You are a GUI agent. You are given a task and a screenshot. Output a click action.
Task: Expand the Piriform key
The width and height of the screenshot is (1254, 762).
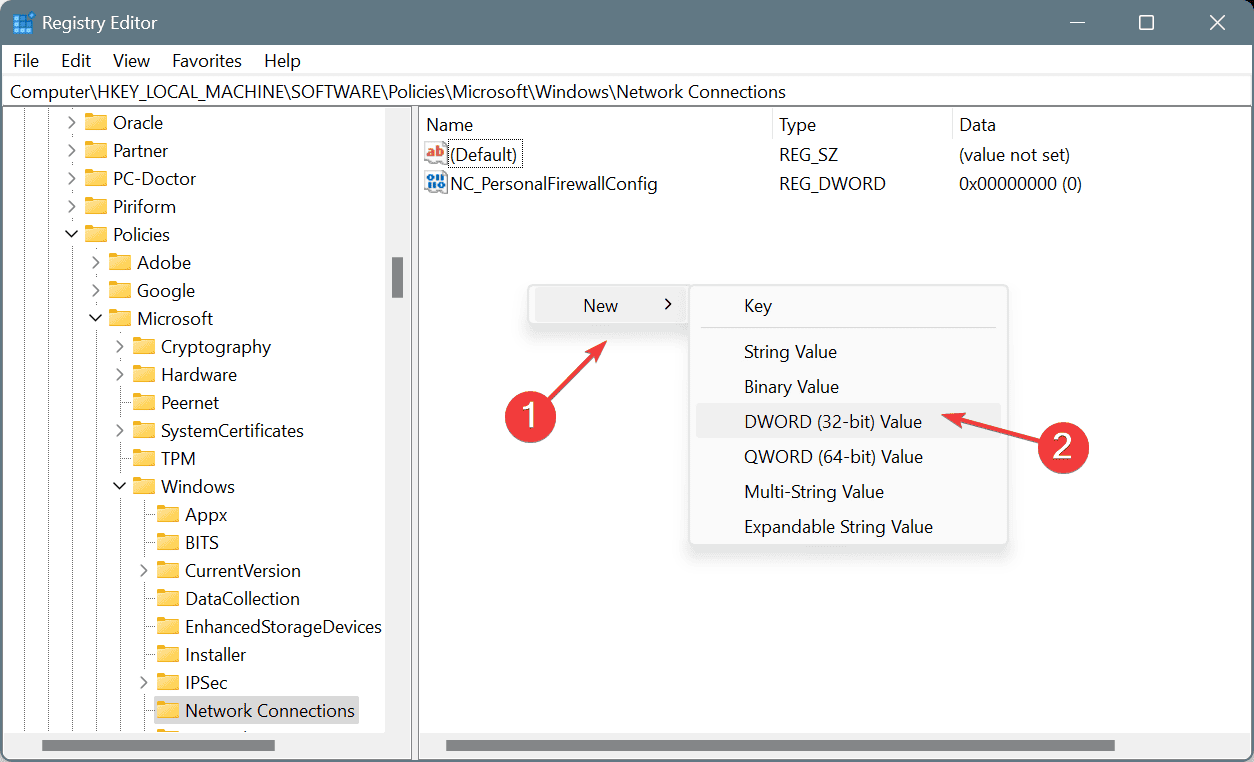point(71,206)
